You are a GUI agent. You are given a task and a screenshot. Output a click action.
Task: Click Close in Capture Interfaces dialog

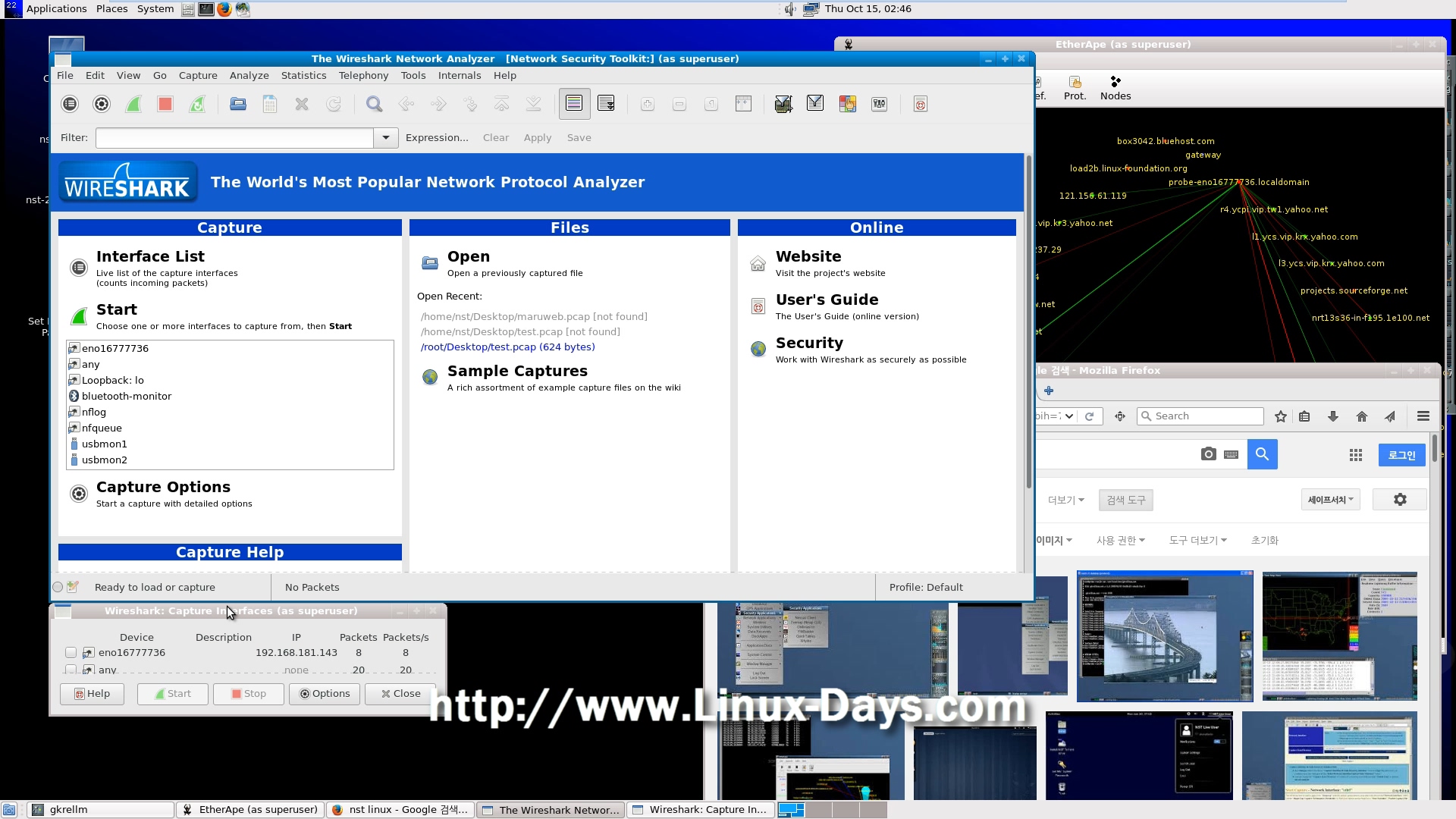point(400,694)
